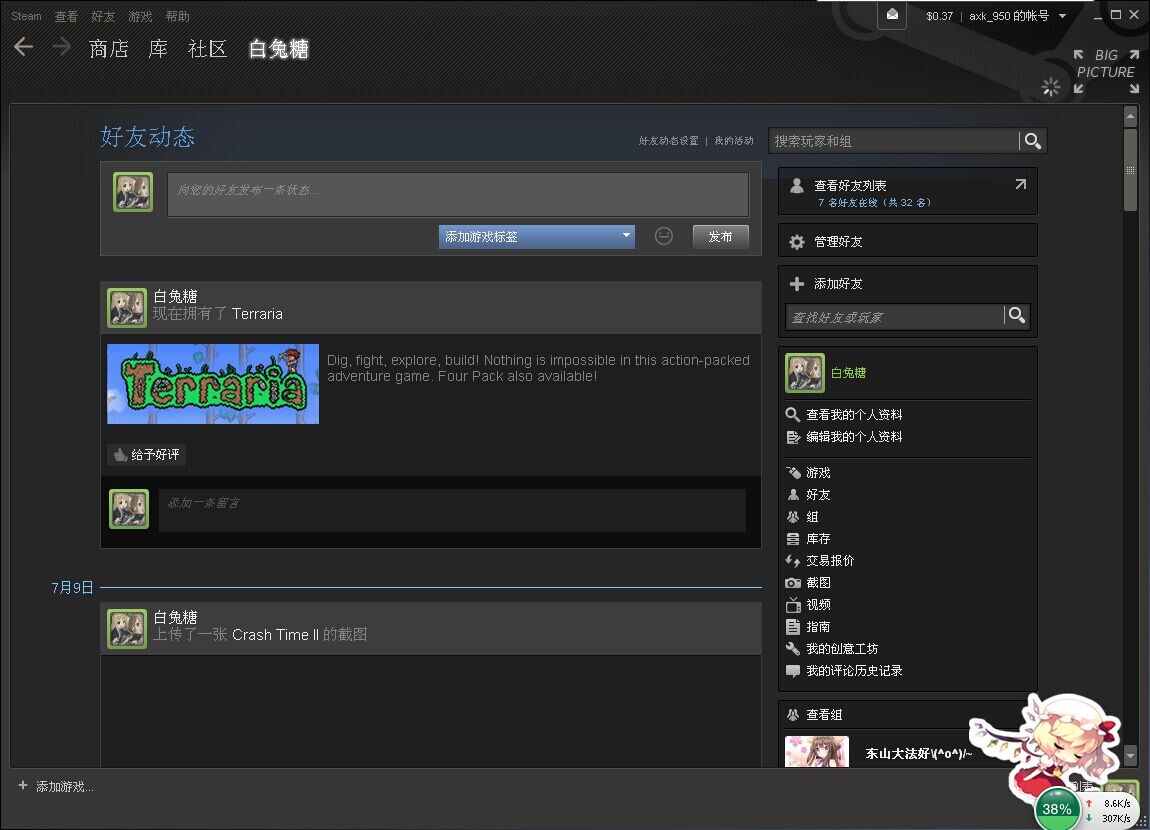
Task: Open the 查看好友列表 popout arrow icon
Action: (1020, 184)
